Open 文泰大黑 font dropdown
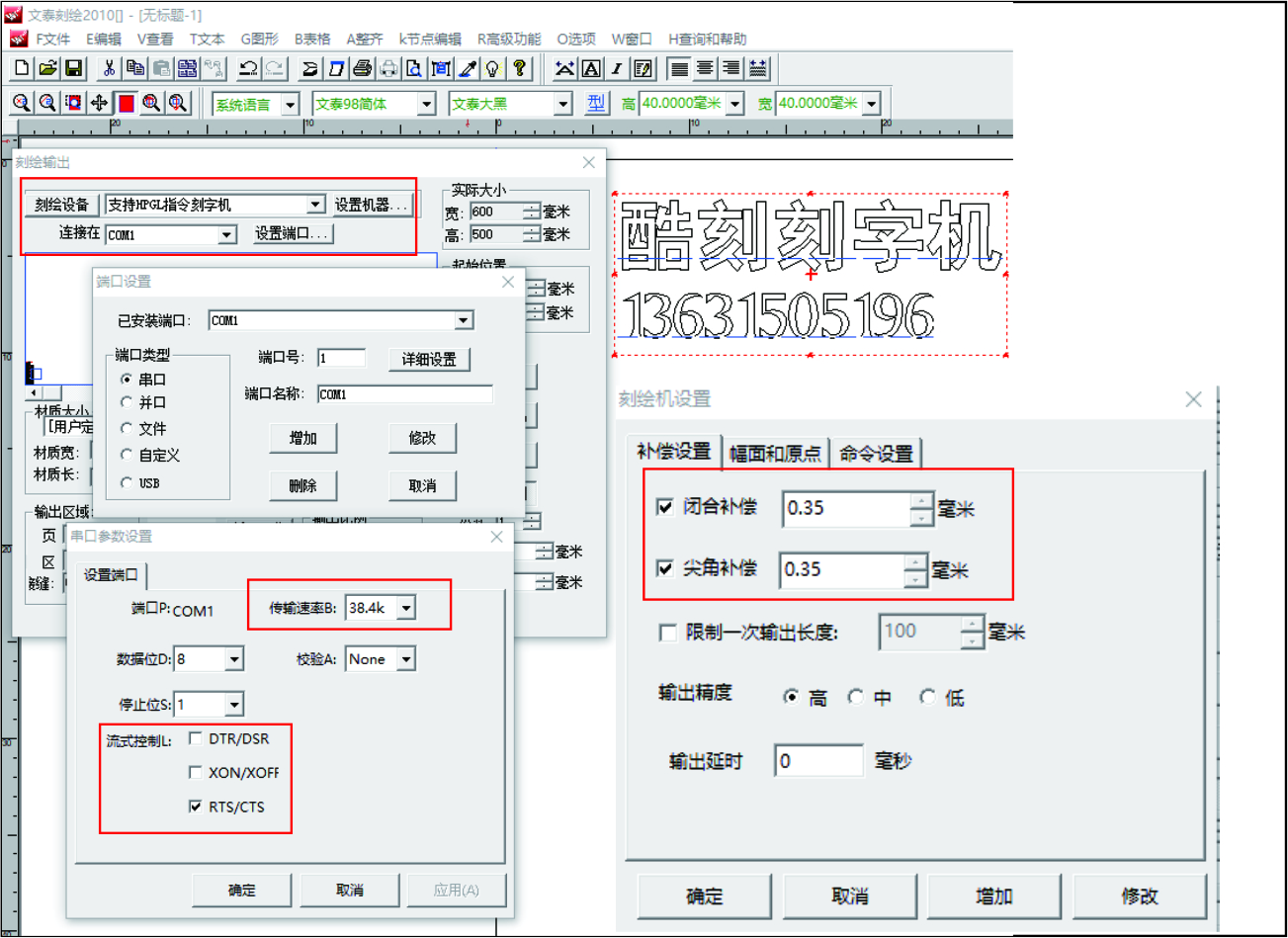1288x938 pixels. (x=563, y=104)
